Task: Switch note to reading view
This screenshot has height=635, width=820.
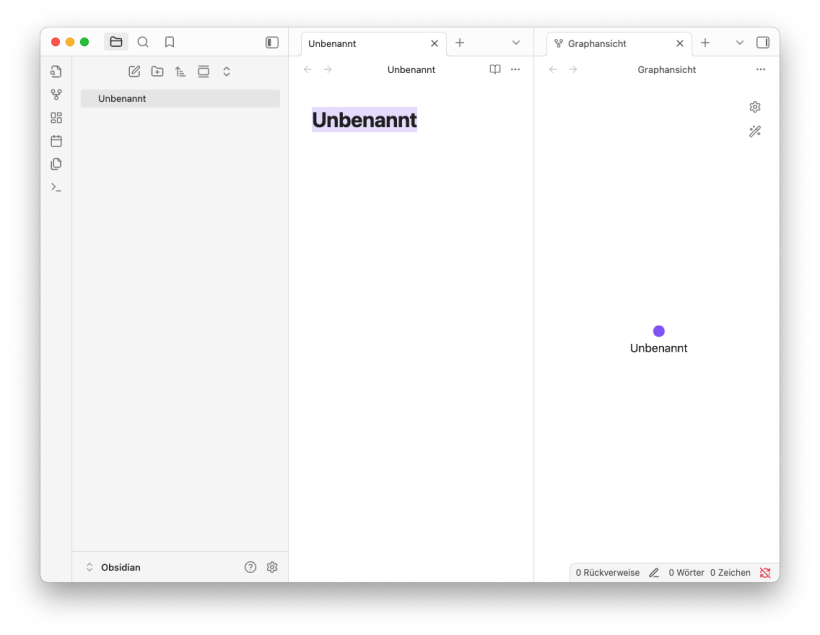Action: tap(495, 70)
